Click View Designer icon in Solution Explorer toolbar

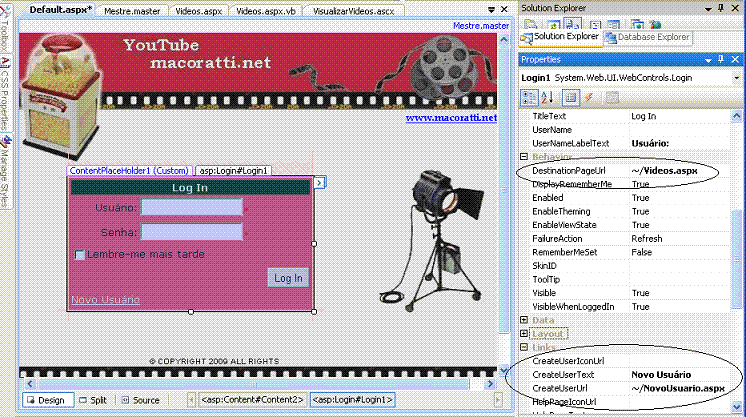(x=614, y=24)
